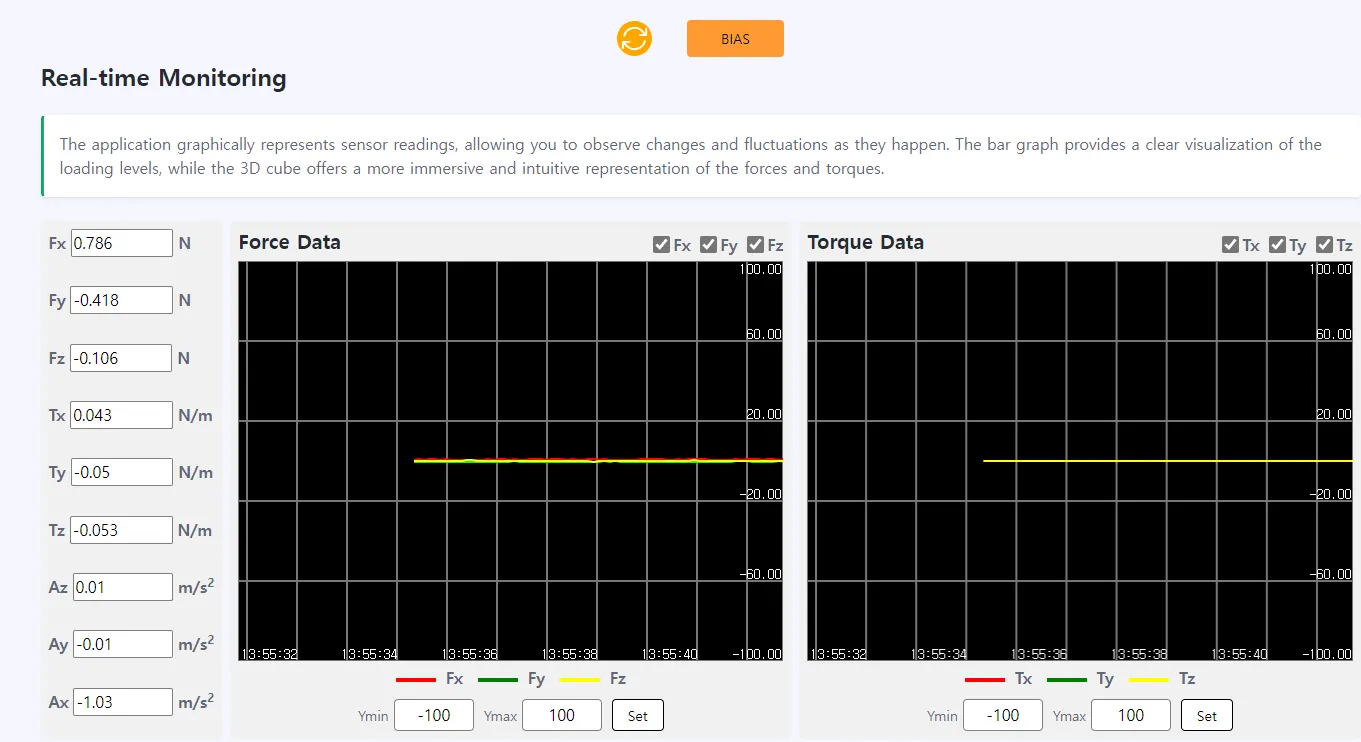Screen dimensions: 1361x742
Task: Toggle the Tx torque checkbox
Action: click(x=1230, y=245)
